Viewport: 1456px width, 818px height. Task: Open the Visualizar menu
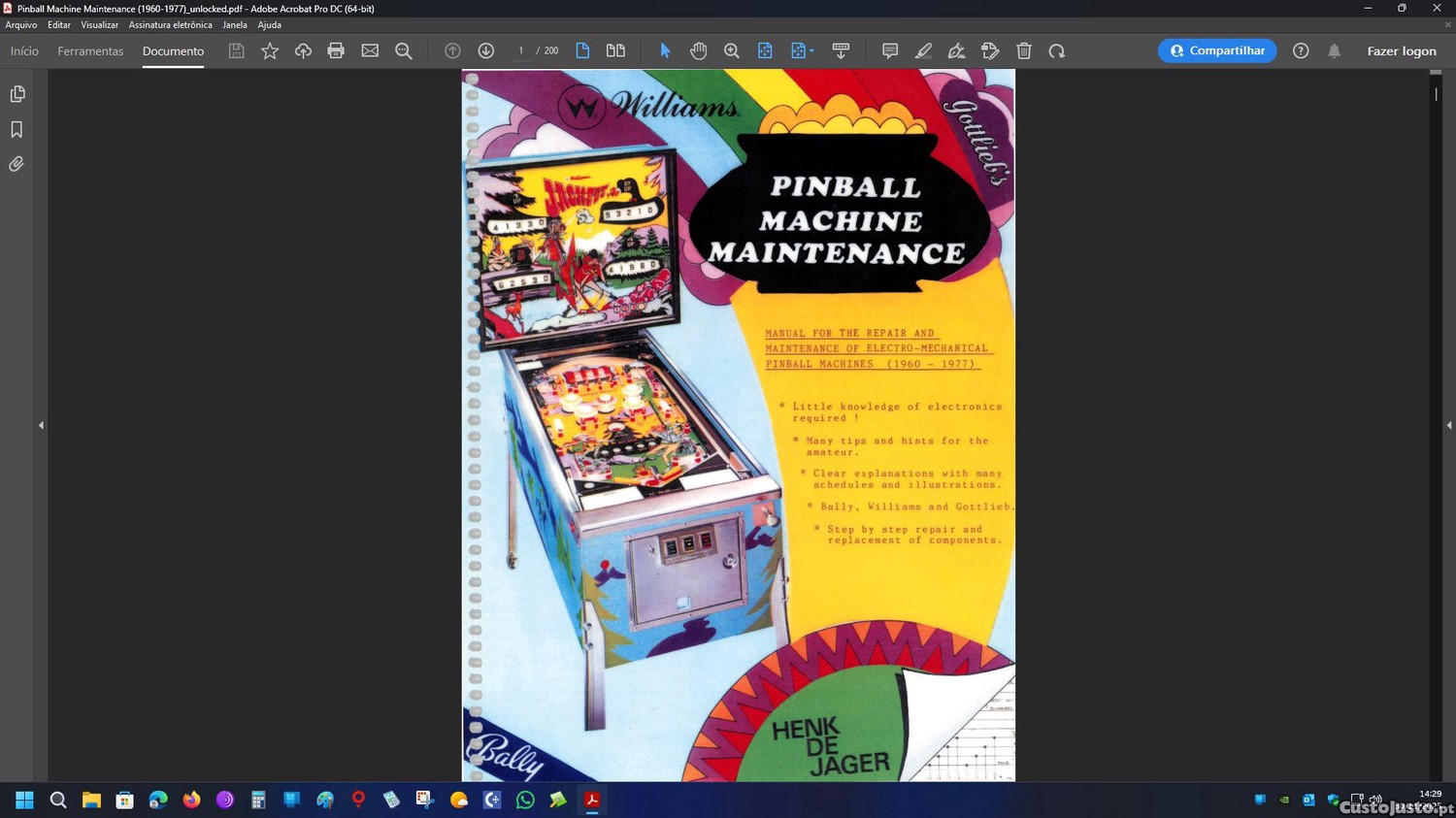(x=99, y=25)
